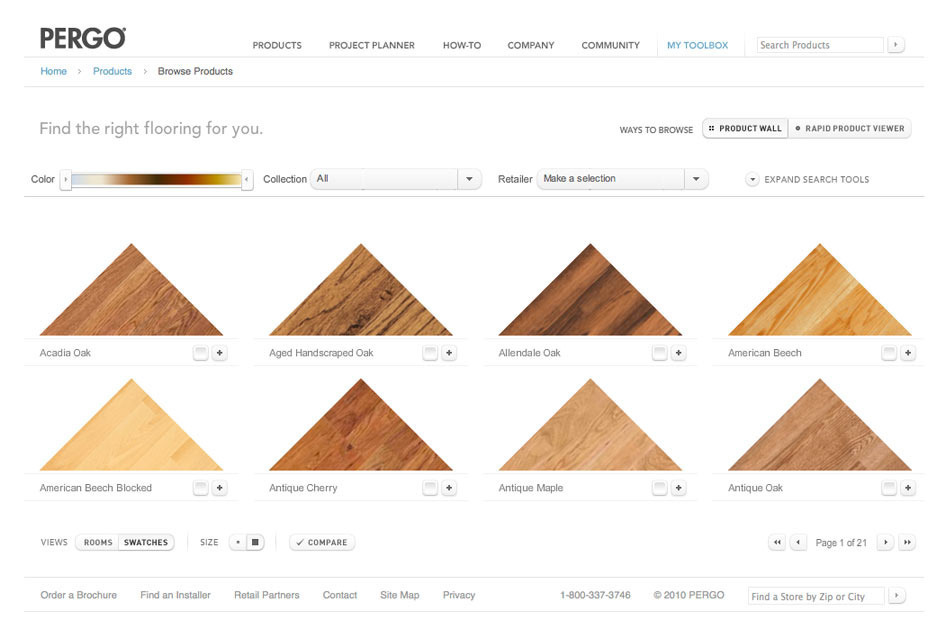Viewport: 949px width, 629px height.
Task: Open the Privacy link
Action: (459, 595)
